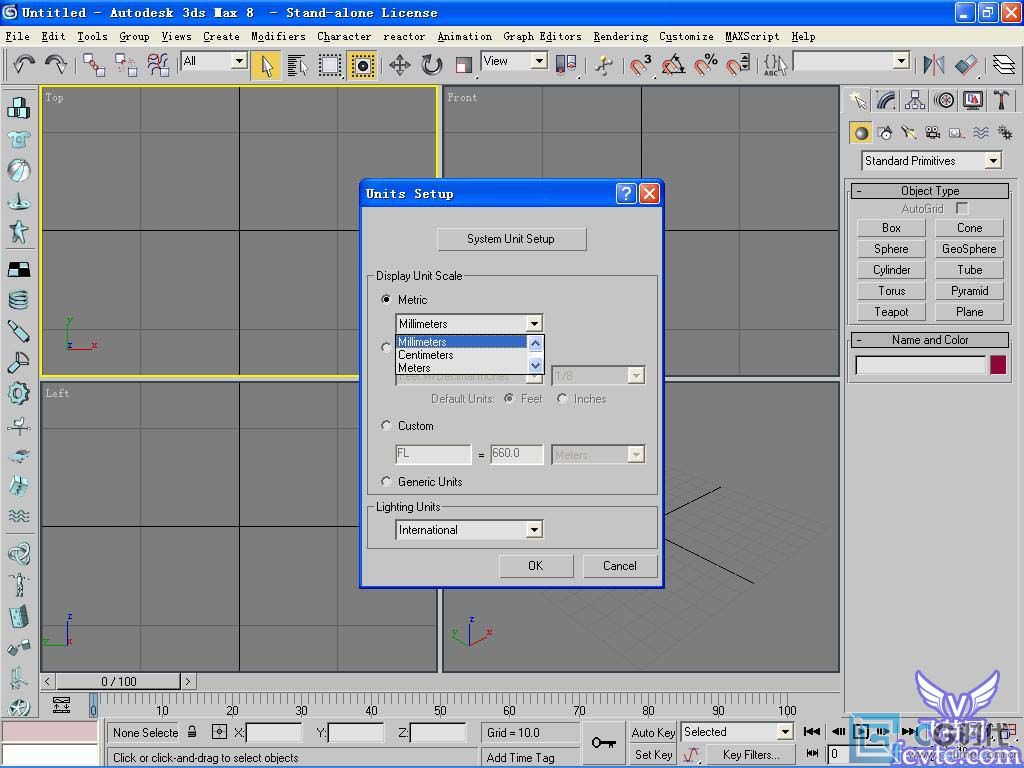The height and width of the screenshot is (768, 1024).
Task: Activate the Select Object arrow tool
Action: click(x=266, y=65)
